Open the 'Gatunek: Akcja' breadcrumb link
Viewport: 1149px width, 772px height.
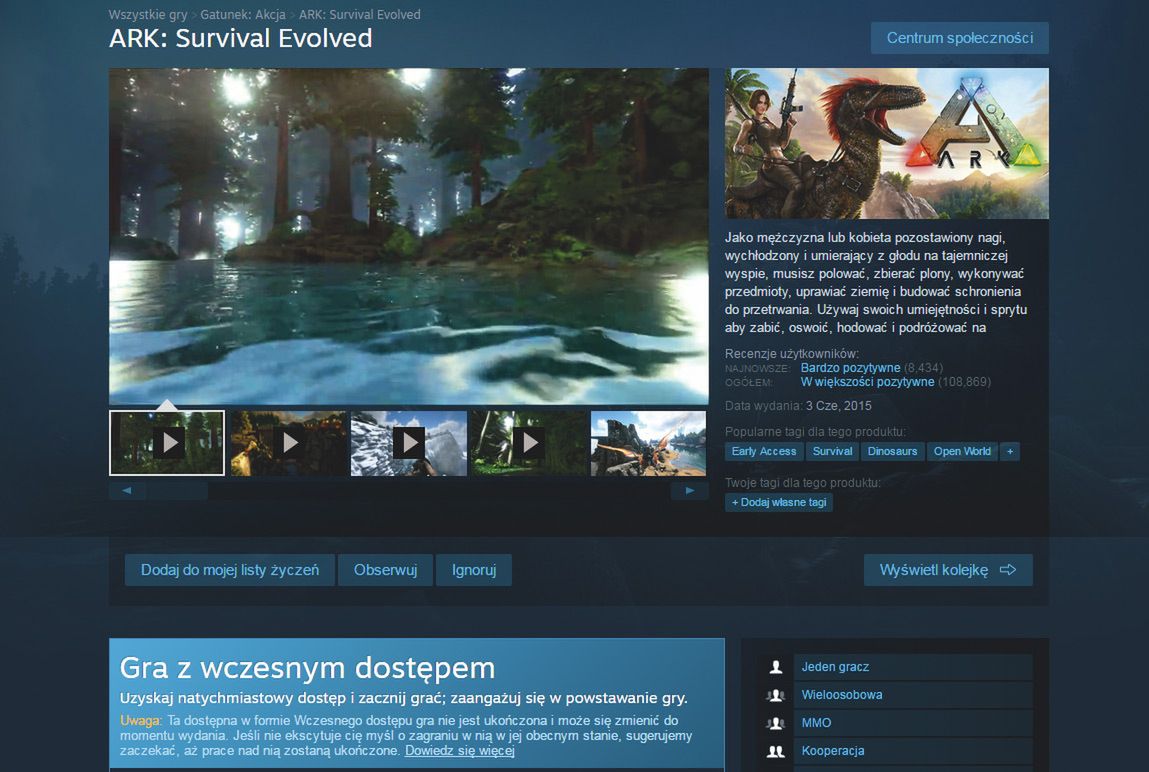pos(243,14)
